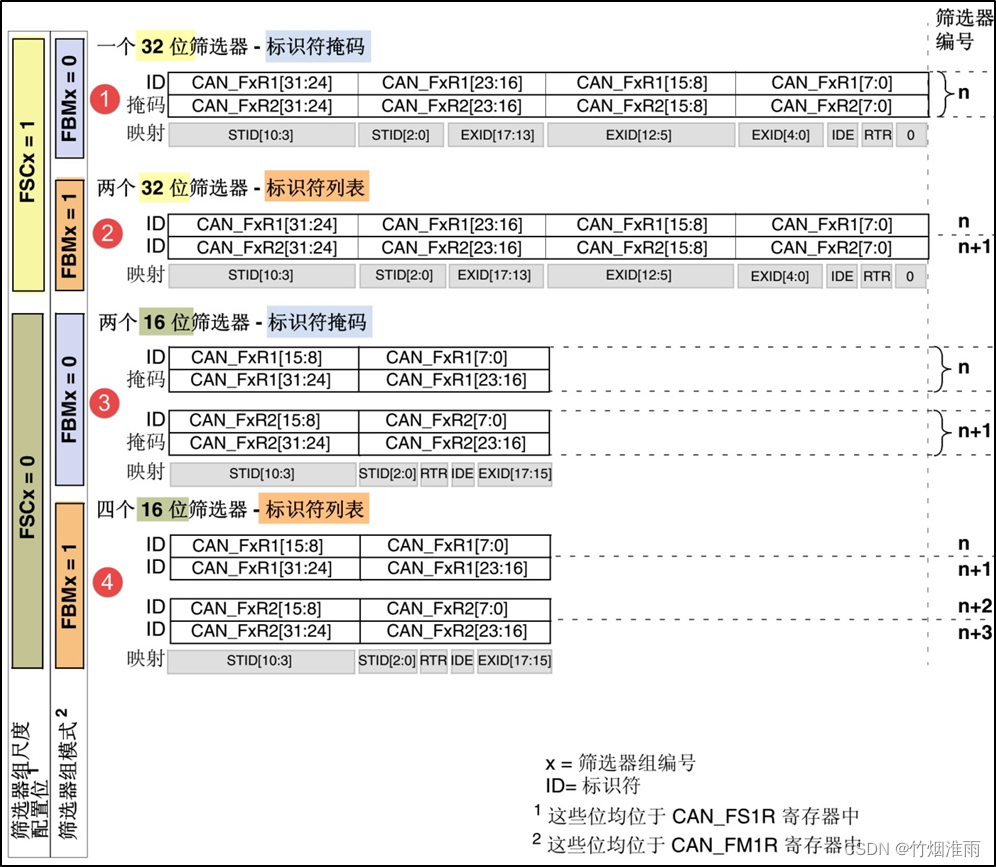This screenshot has height=867, width=996.
Task: Click the footnote mentioning 'CAN_FS1R 寄存器'
Action: click(x=697, y=816)
